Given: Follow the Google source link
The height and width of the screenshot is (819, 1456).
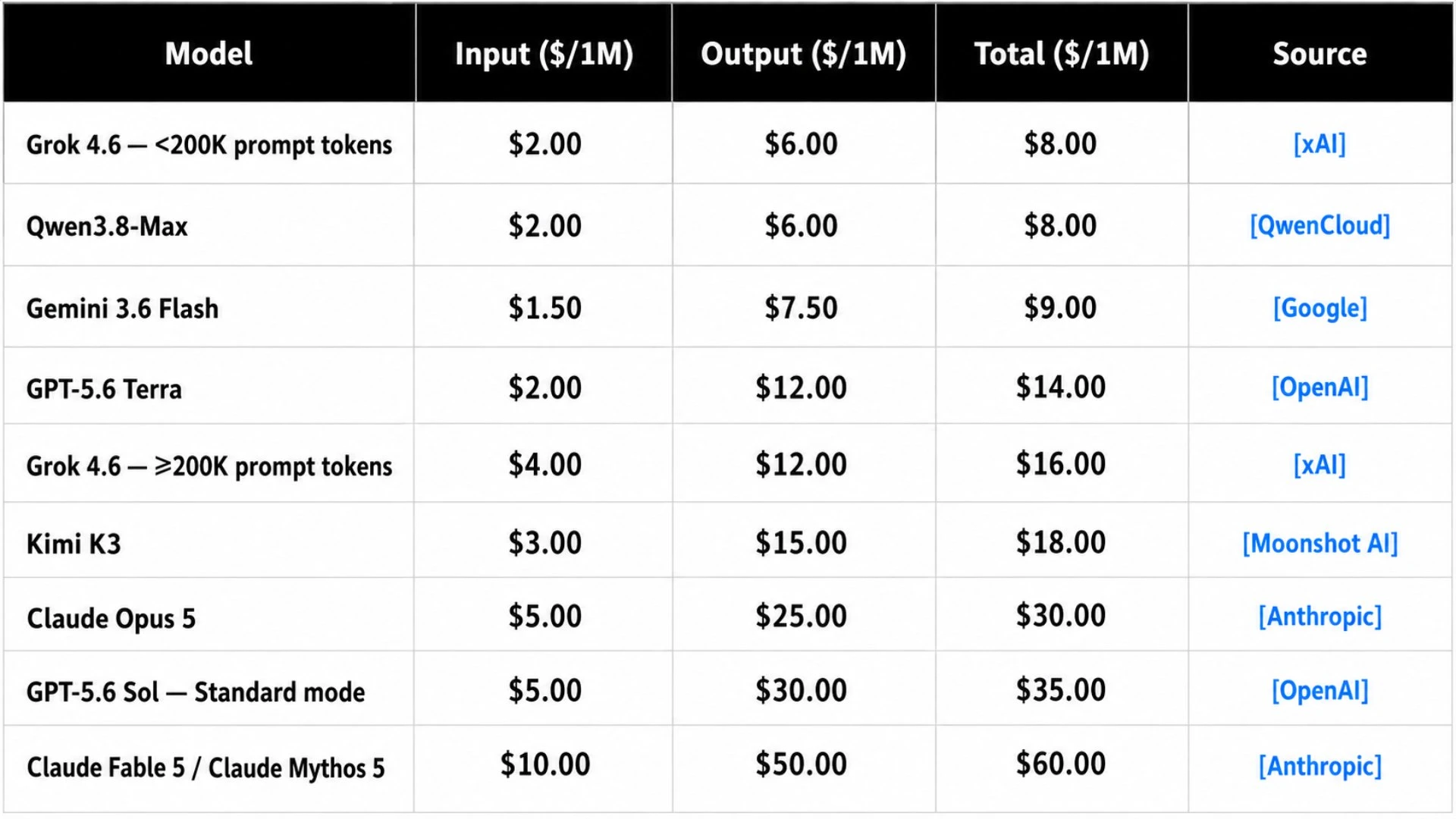Looking at the screenshot, I should pyautogui.click(x=1319, y=308).
